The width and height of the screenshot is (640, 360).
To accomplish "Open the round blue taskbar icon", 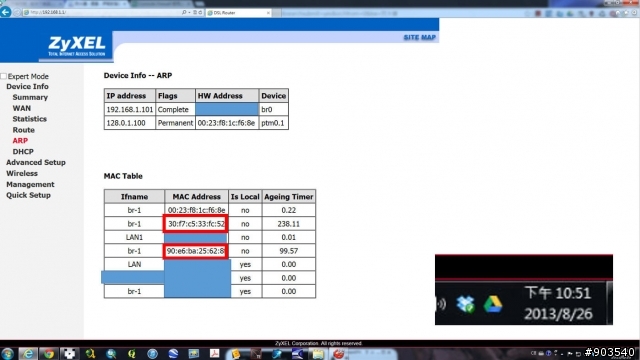I will tap(152, 353).
